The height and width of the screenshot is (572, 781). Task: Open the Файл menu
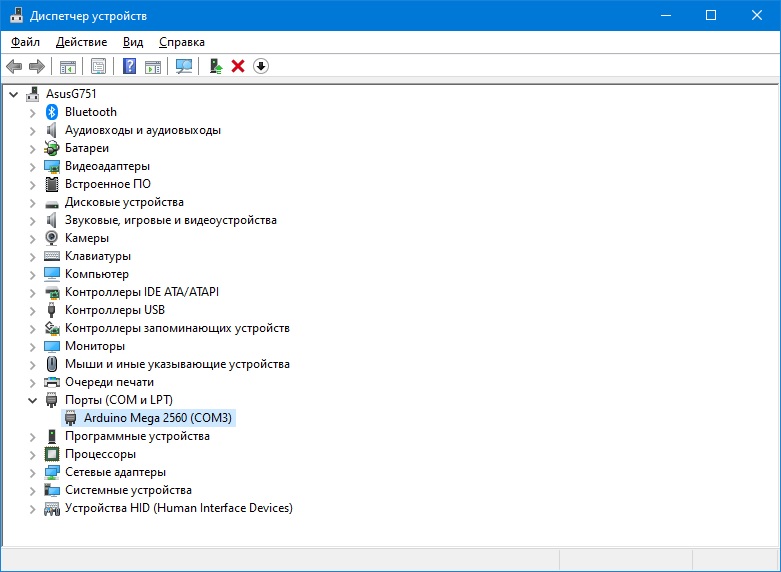click(x=25, y=42)
